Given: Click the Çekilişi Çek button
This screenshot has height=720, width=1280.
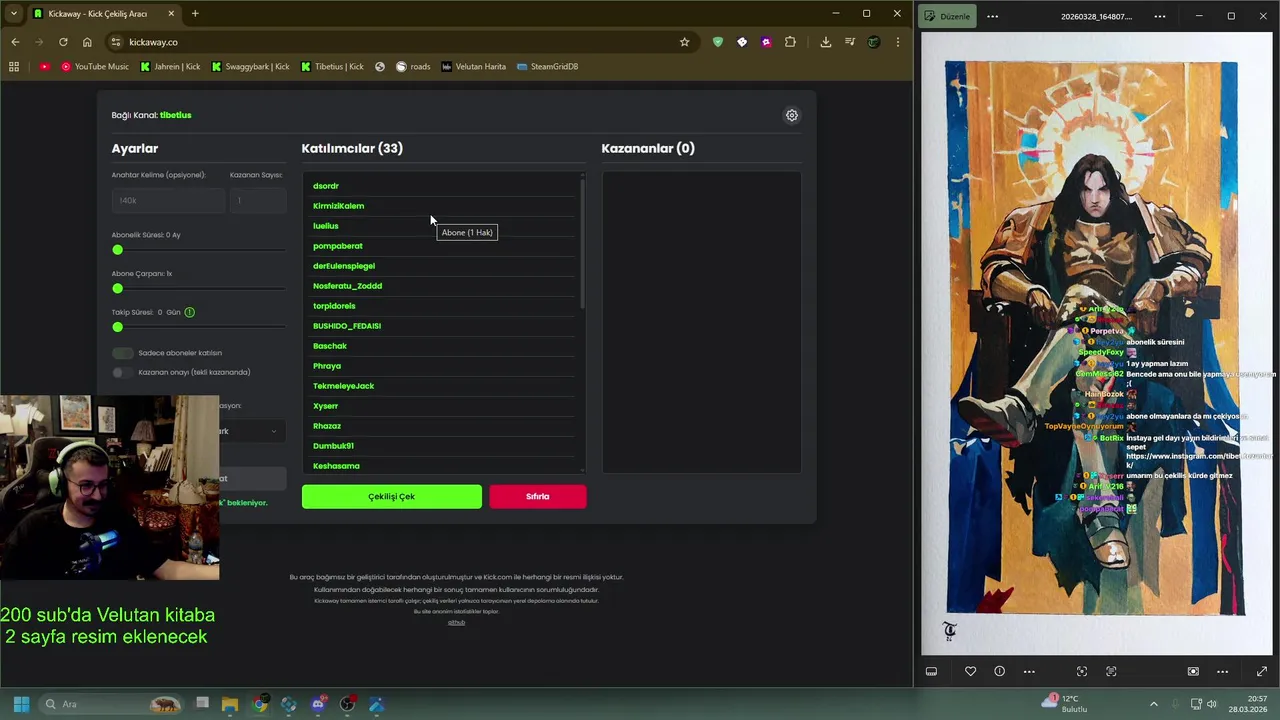Looking at the screenshot, I should click(392, 496).
